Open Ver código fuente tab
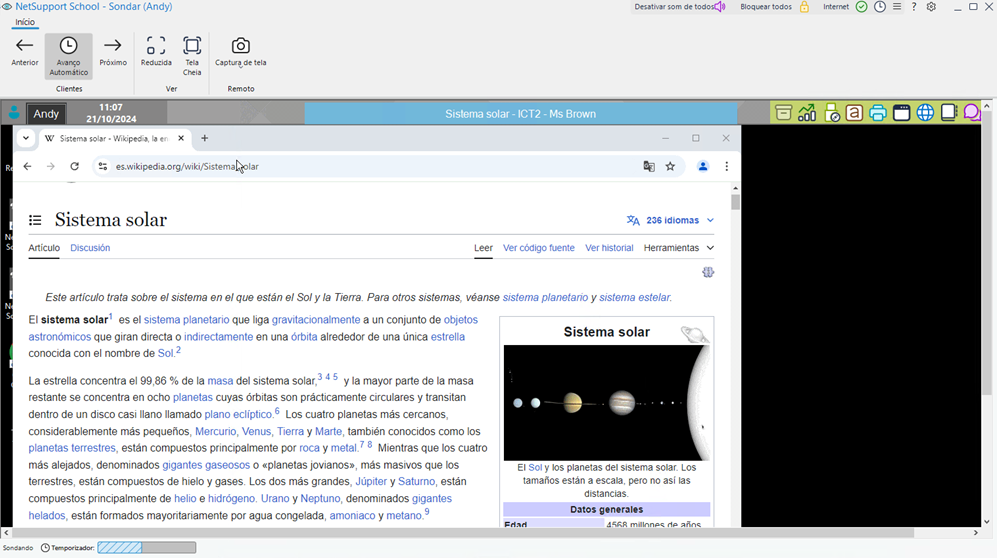Screen dimensions: 997x558 click(x=539, y=248)
